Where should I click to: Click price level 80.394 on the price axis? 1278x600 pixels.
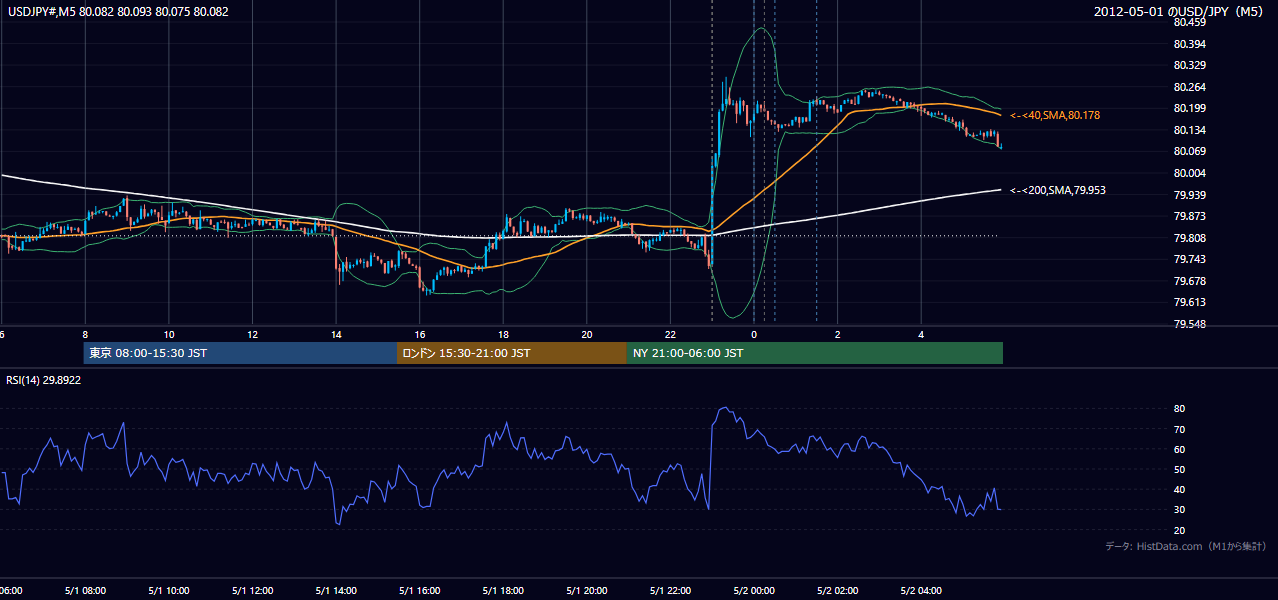[1189, 44]
